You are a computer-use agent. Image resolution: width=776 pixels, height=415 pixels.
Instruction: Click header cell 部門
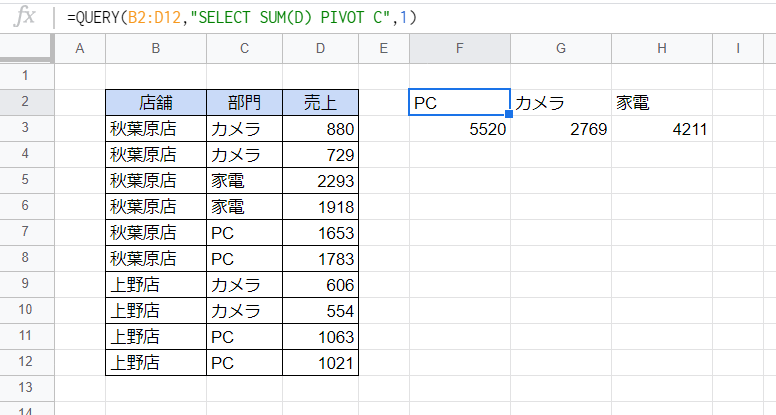point(244,102)
